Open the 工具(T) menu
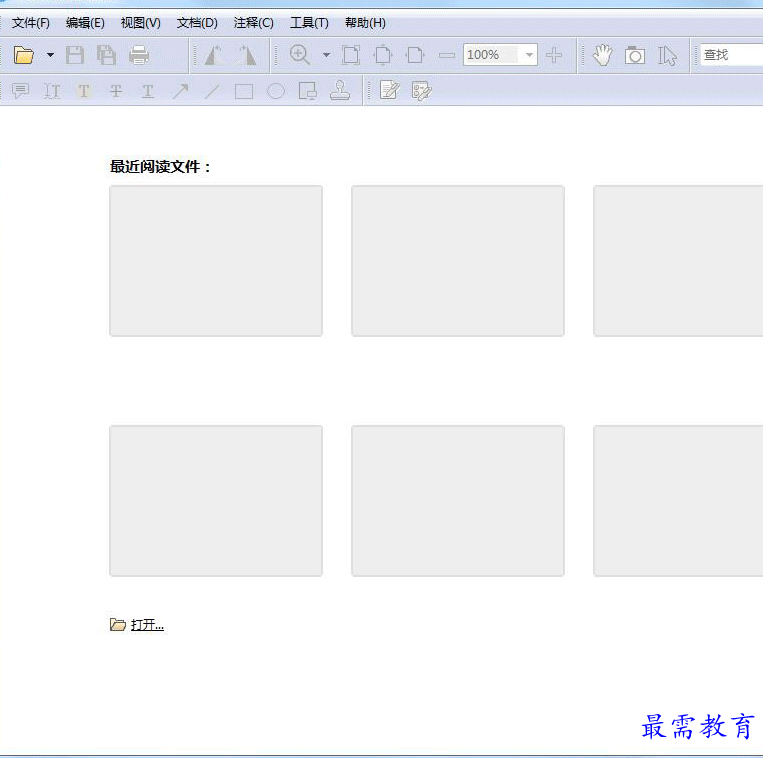The image size is (763, 758). coord(309,23)
